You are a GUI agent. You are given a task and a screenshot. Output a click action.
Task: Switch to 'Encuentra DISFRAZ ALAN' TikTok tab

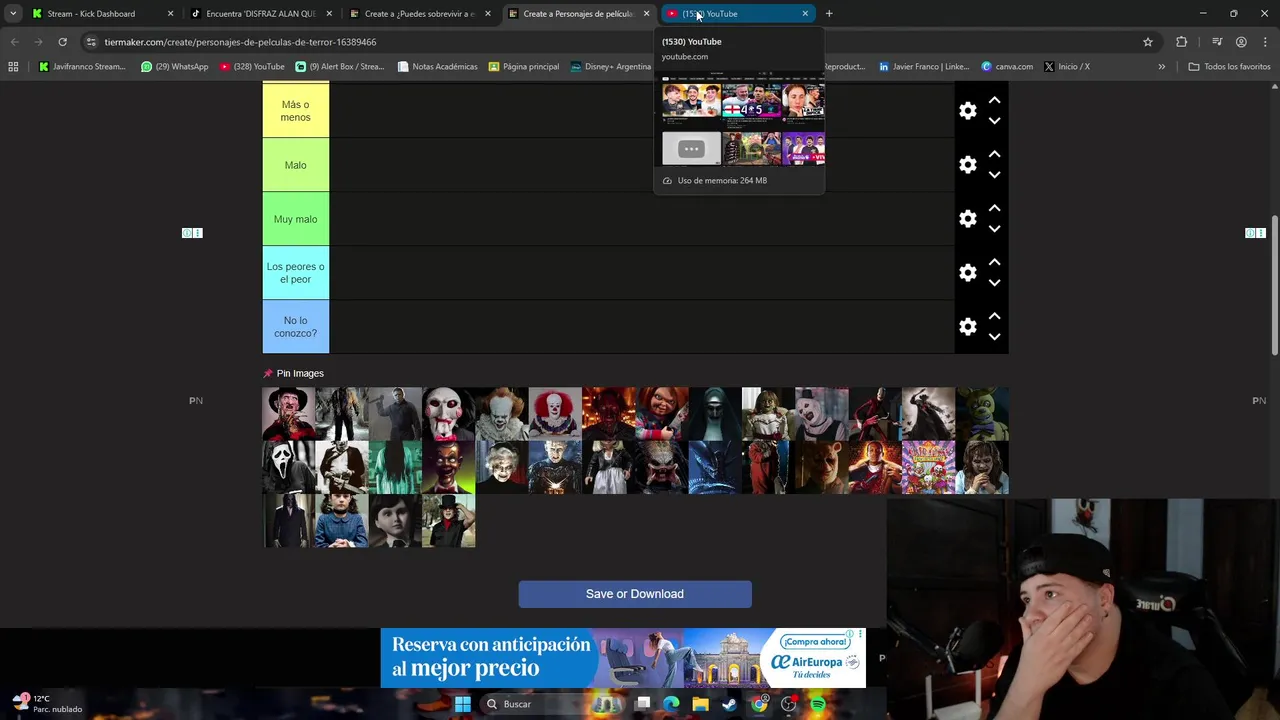(260, 14)
